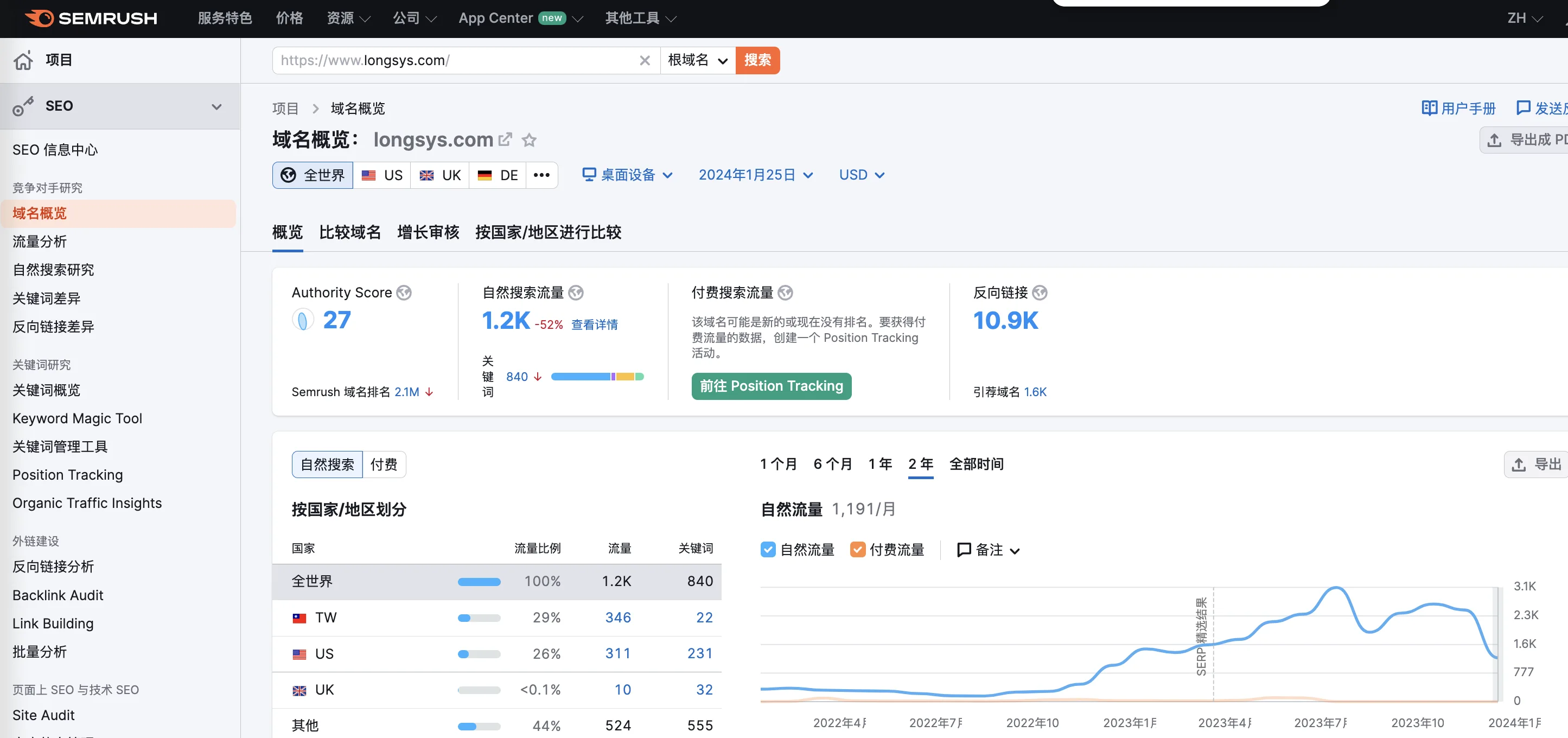The image size is (1568, 738).
Task: Open 价格 in top navigation
Action: pos(289,18)
